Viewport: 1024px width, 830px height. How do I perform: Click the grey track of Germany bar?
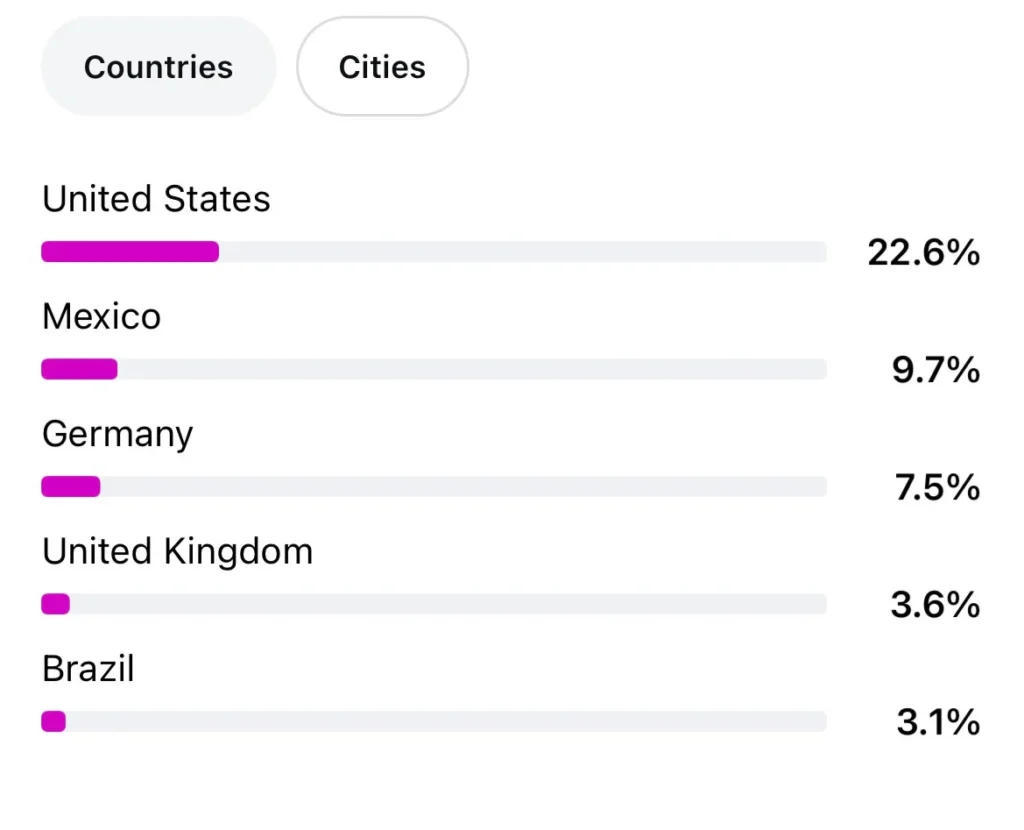464,487
